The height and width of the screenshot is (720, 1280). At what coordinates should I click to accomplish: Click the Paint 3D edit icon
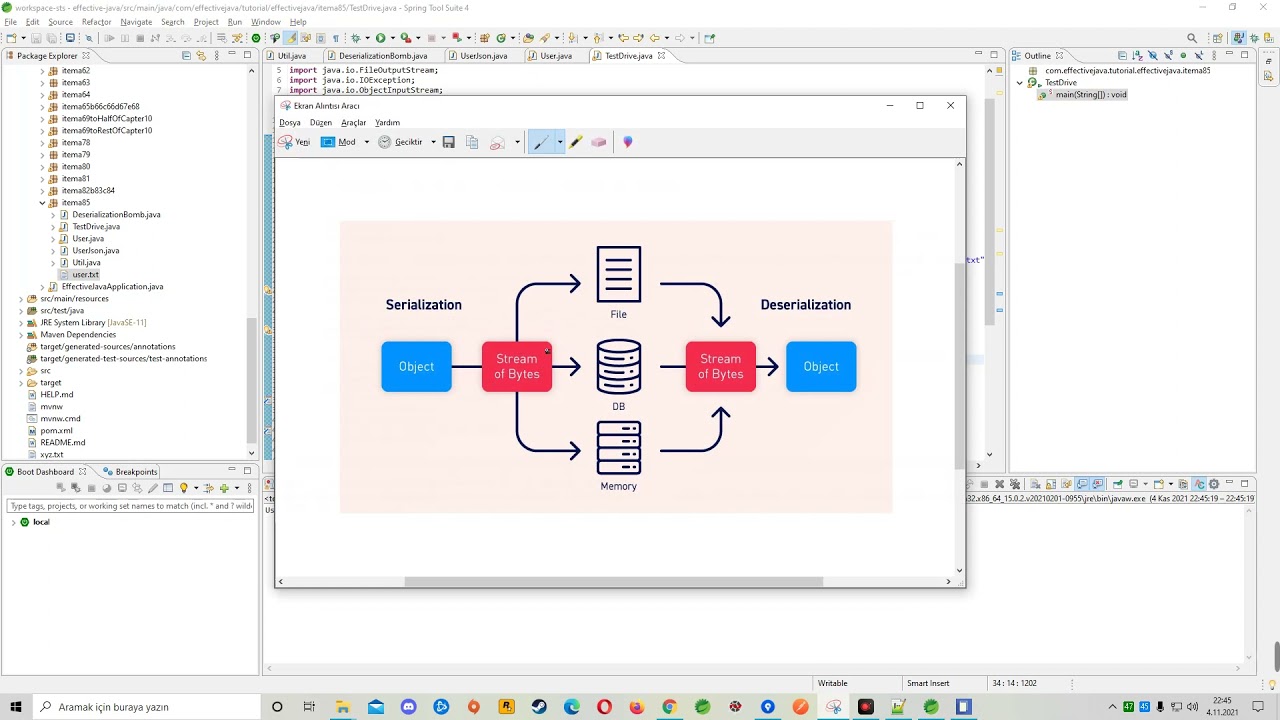628,142
